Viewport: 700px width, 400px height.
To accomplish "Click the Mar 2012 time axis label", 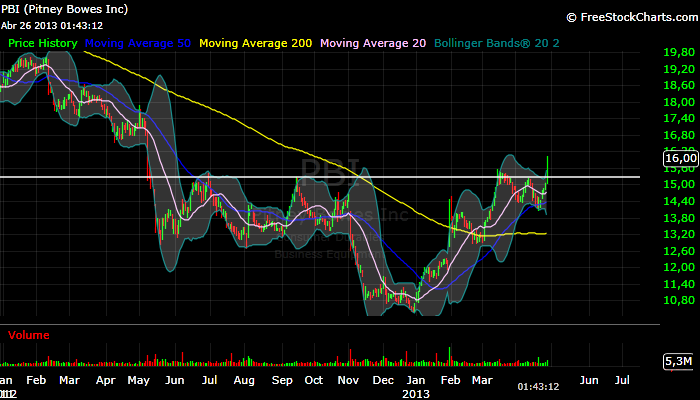I will click(x=69, y=380).
